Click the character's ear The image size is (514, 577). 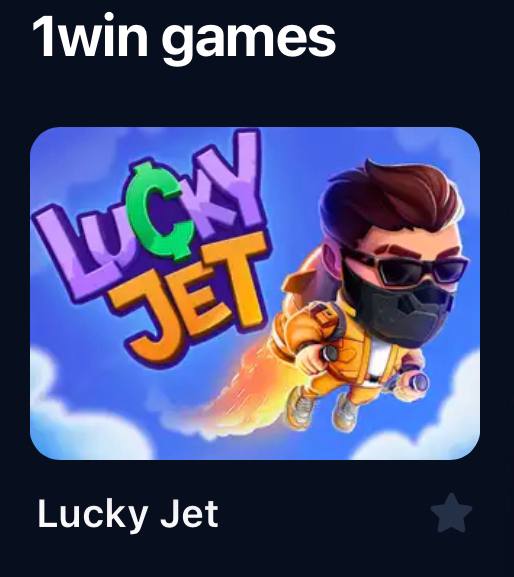coord(334,259)
